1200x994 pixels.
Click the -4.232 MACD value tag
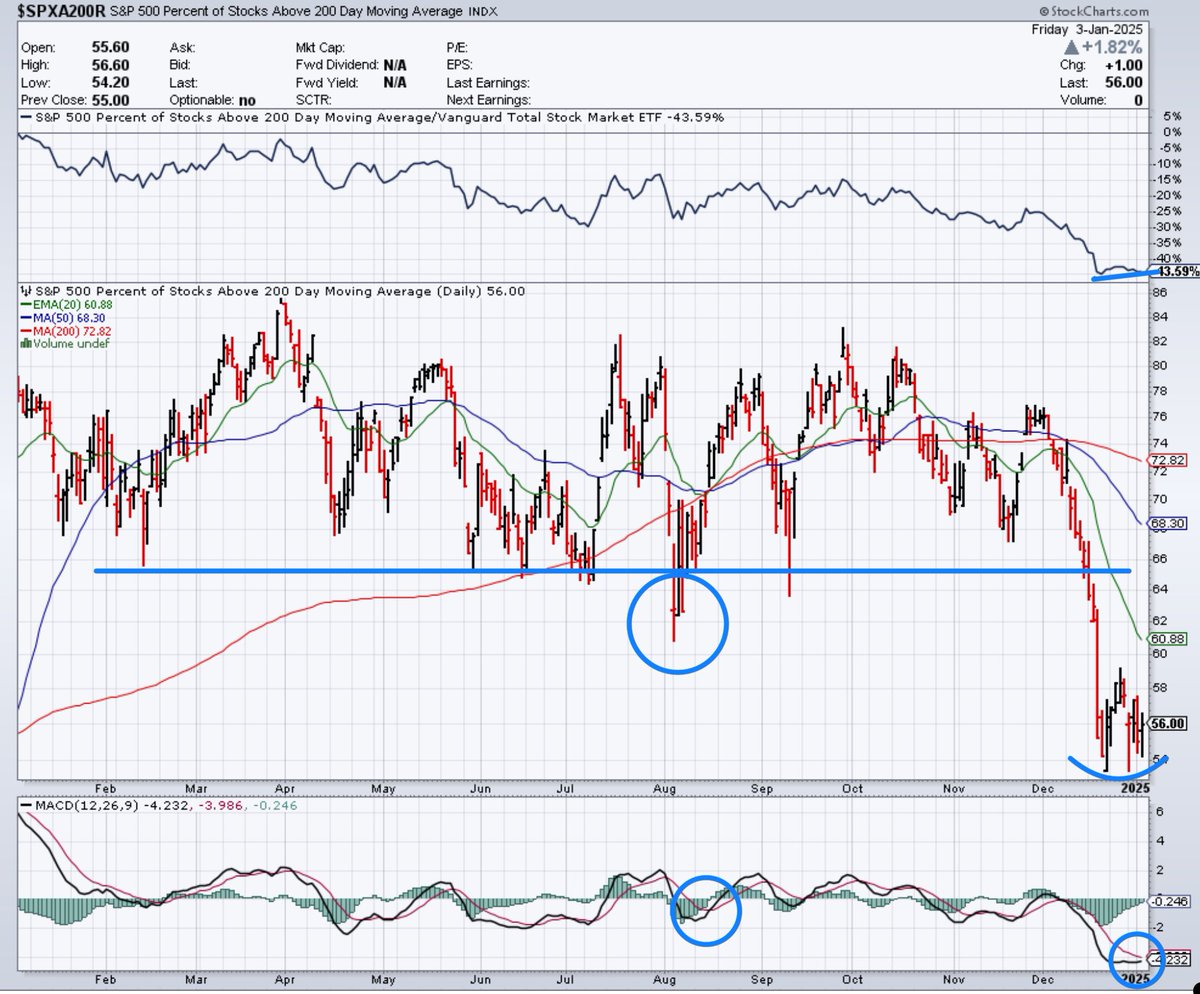coord(1168,959)
